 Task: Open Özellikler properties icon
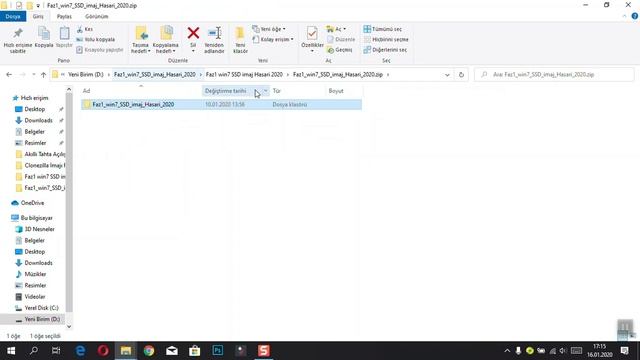[312, 40]
